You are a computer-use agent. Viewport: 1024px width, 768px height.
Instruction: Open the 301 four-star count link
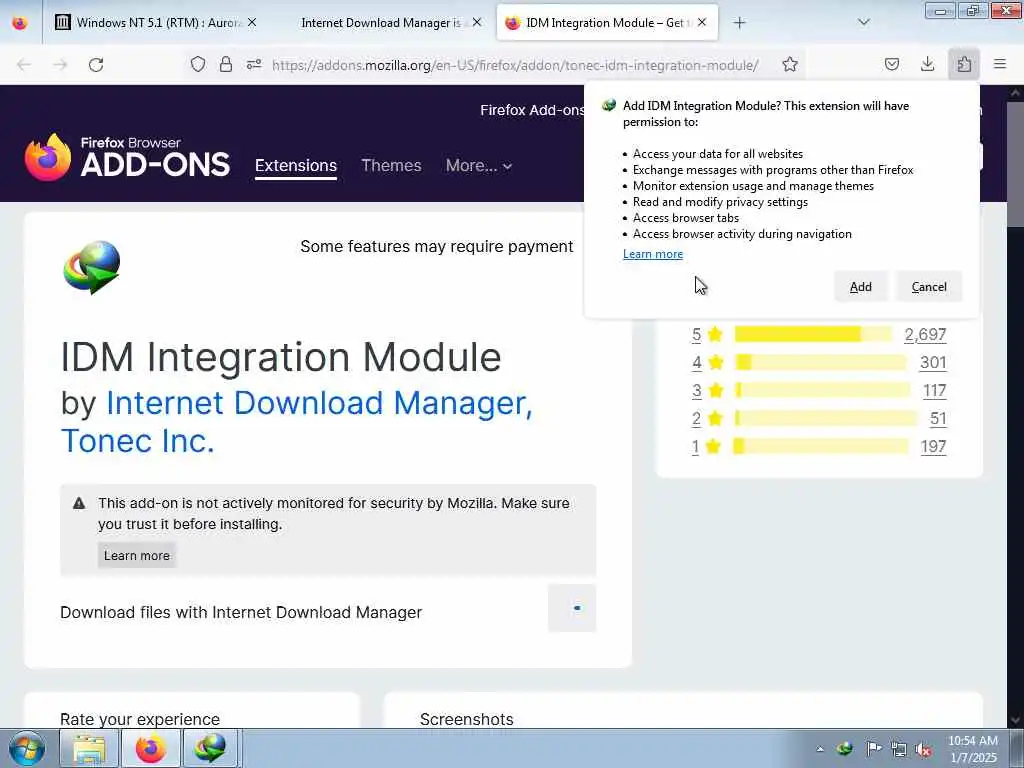pos(933,362)
